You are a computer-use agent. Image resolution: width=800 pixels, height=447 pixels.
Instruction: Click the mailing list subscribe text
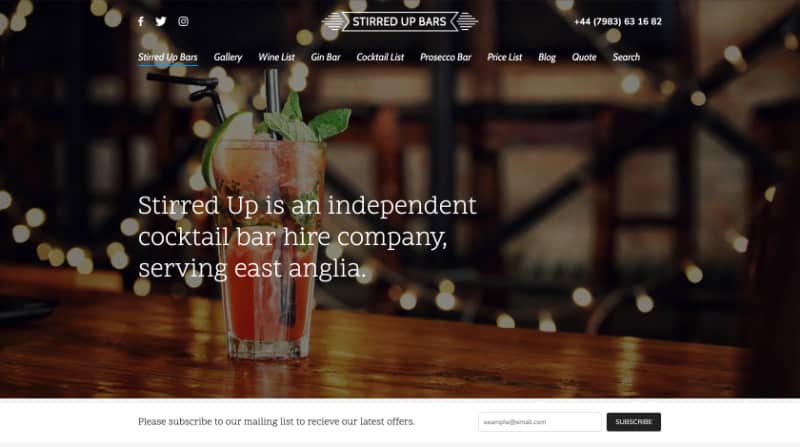pyautogui.click(x=277, y=421)
